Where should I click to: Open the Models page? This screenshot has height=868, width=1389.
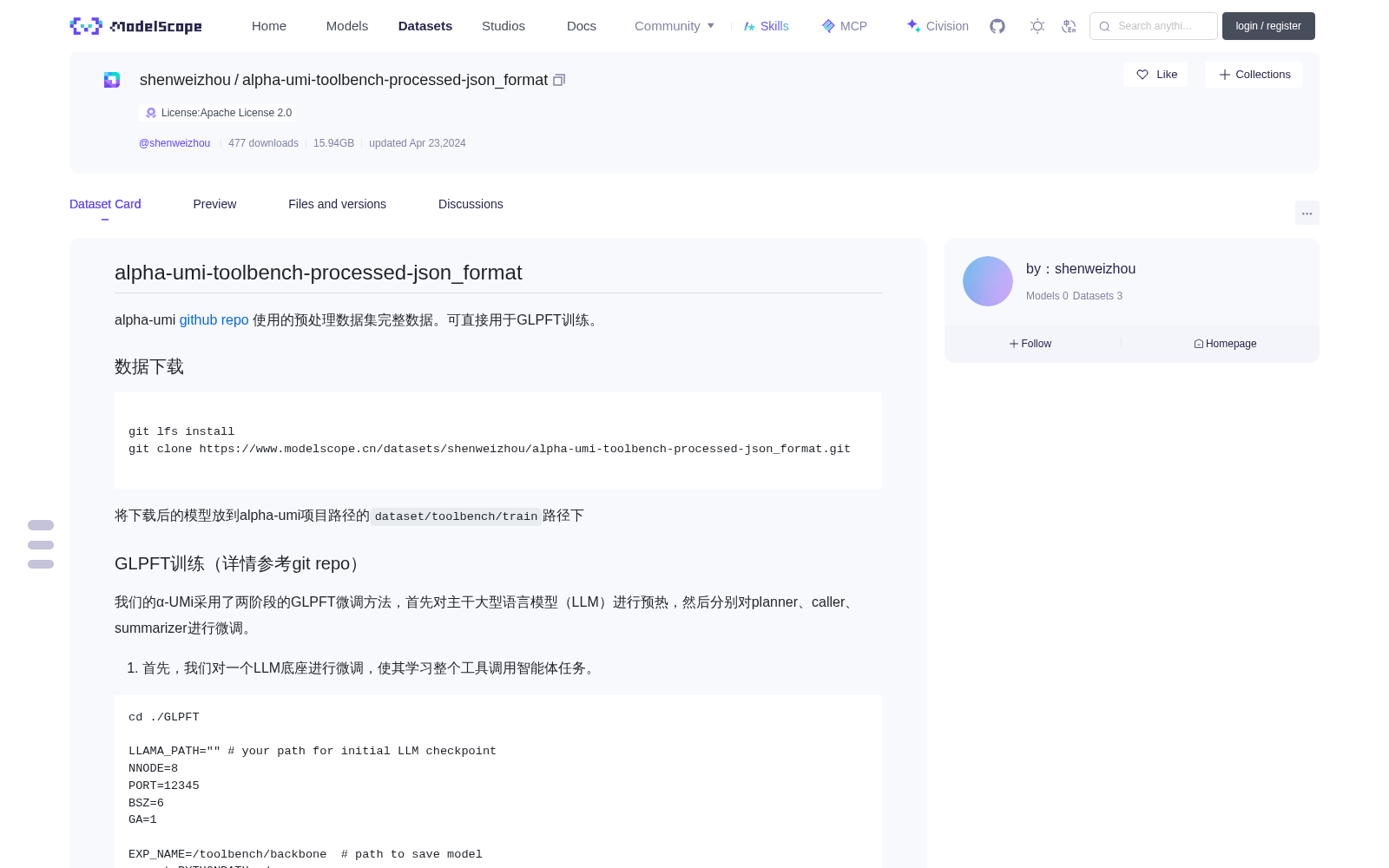coord(347,26)
